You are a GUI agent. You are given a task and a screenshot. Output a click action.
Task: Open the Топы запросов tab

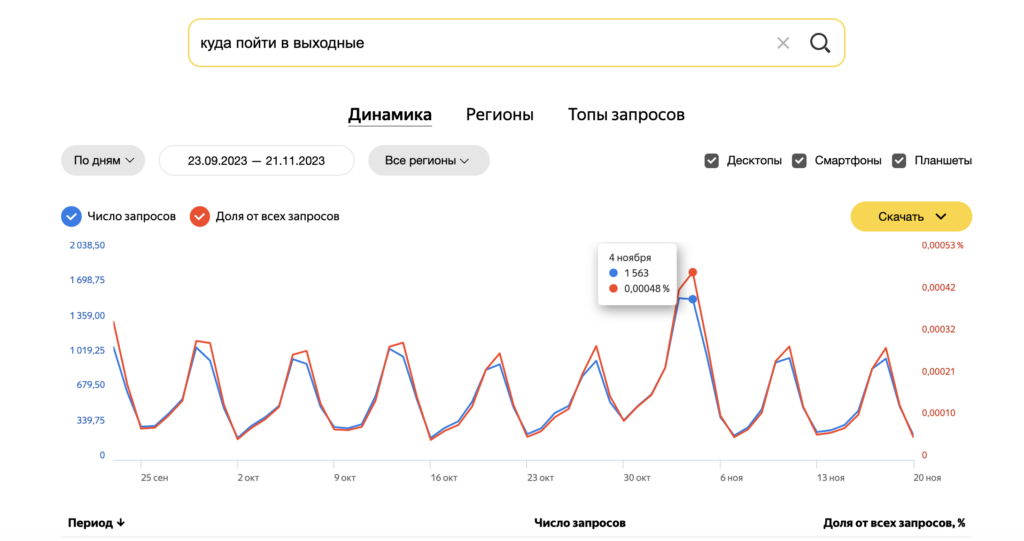point(626,115)
